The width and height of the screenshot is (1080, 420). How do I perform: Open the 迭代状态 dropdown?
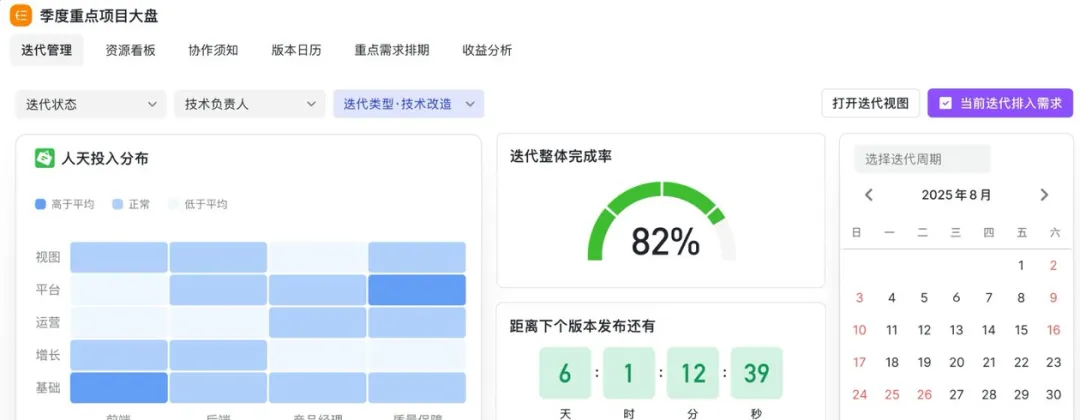click(x=91, y=104)
